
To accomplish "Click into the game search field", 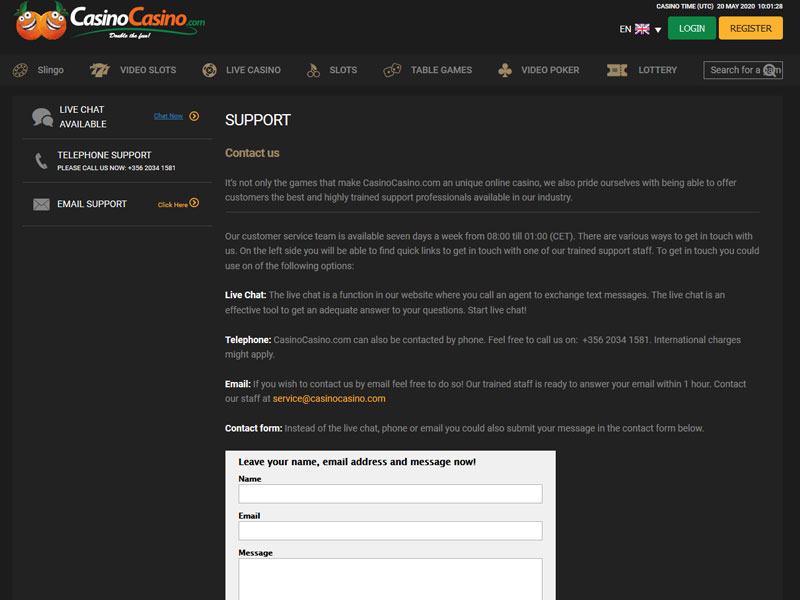I will 743,70.
